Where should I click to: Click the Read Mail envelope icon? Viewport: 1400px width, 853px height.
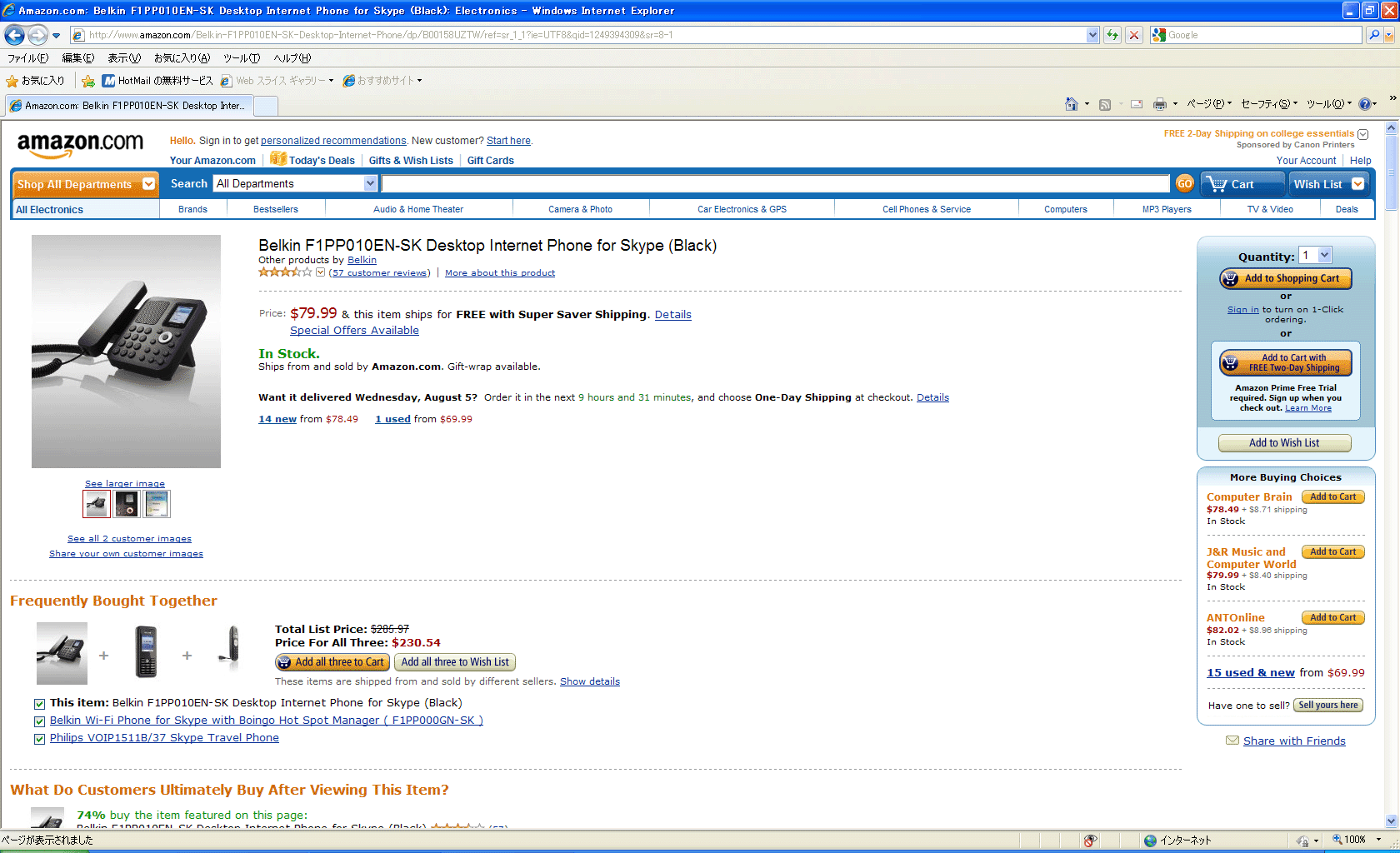pyautogui.click(x=1137, y=104)
